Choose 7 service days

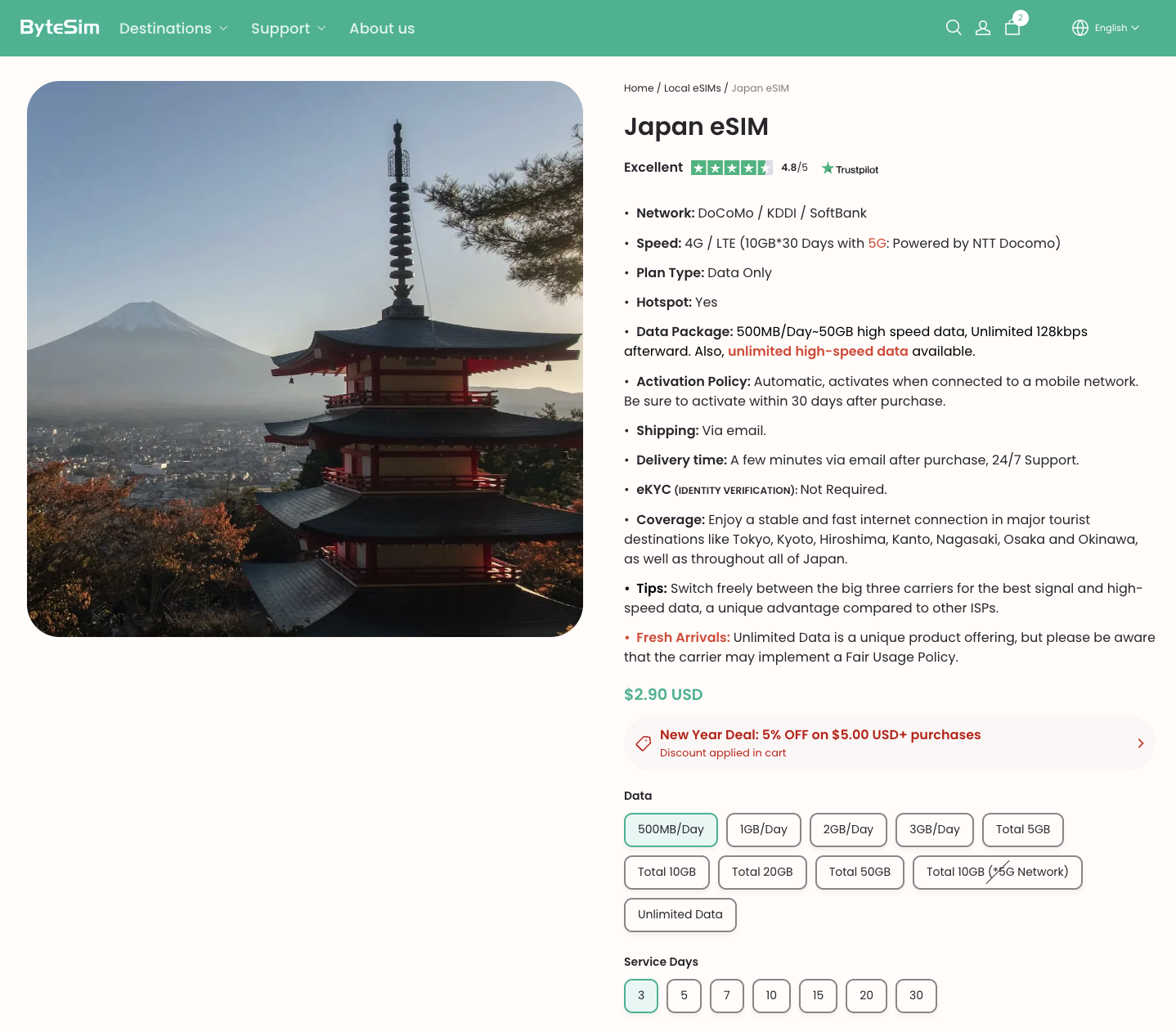[726, 995]
